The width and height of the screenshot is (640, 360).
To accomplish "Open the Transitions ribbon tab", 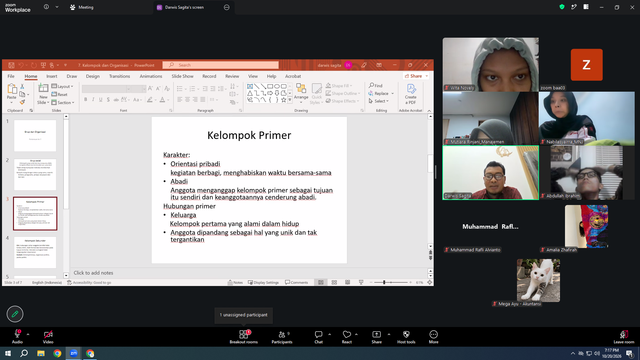I will tap(119, 76).
